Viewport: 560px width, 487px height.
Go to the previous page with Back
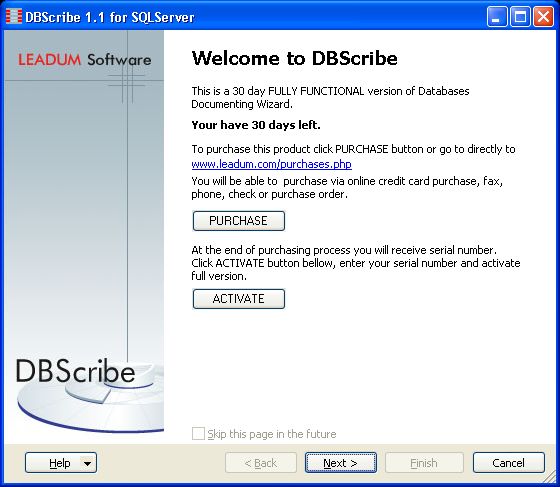point(261,463)
